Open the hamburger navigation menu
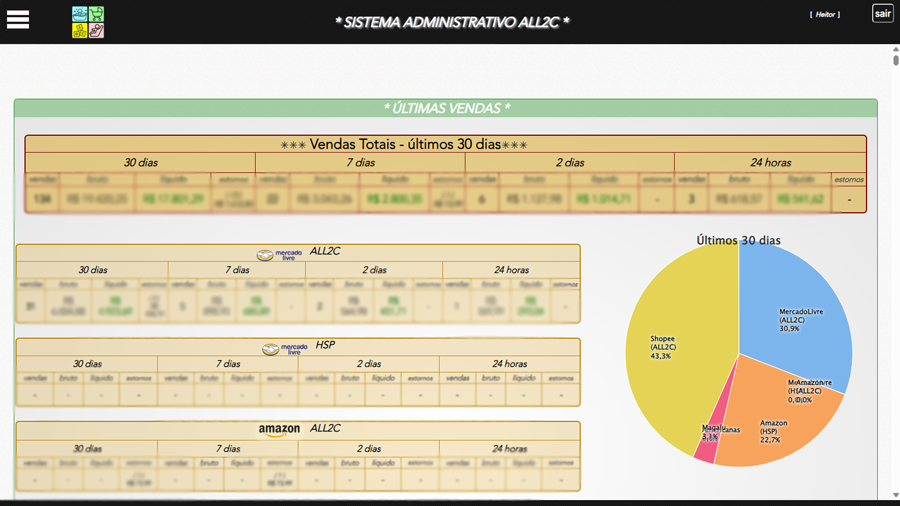 tap(18, 20)
